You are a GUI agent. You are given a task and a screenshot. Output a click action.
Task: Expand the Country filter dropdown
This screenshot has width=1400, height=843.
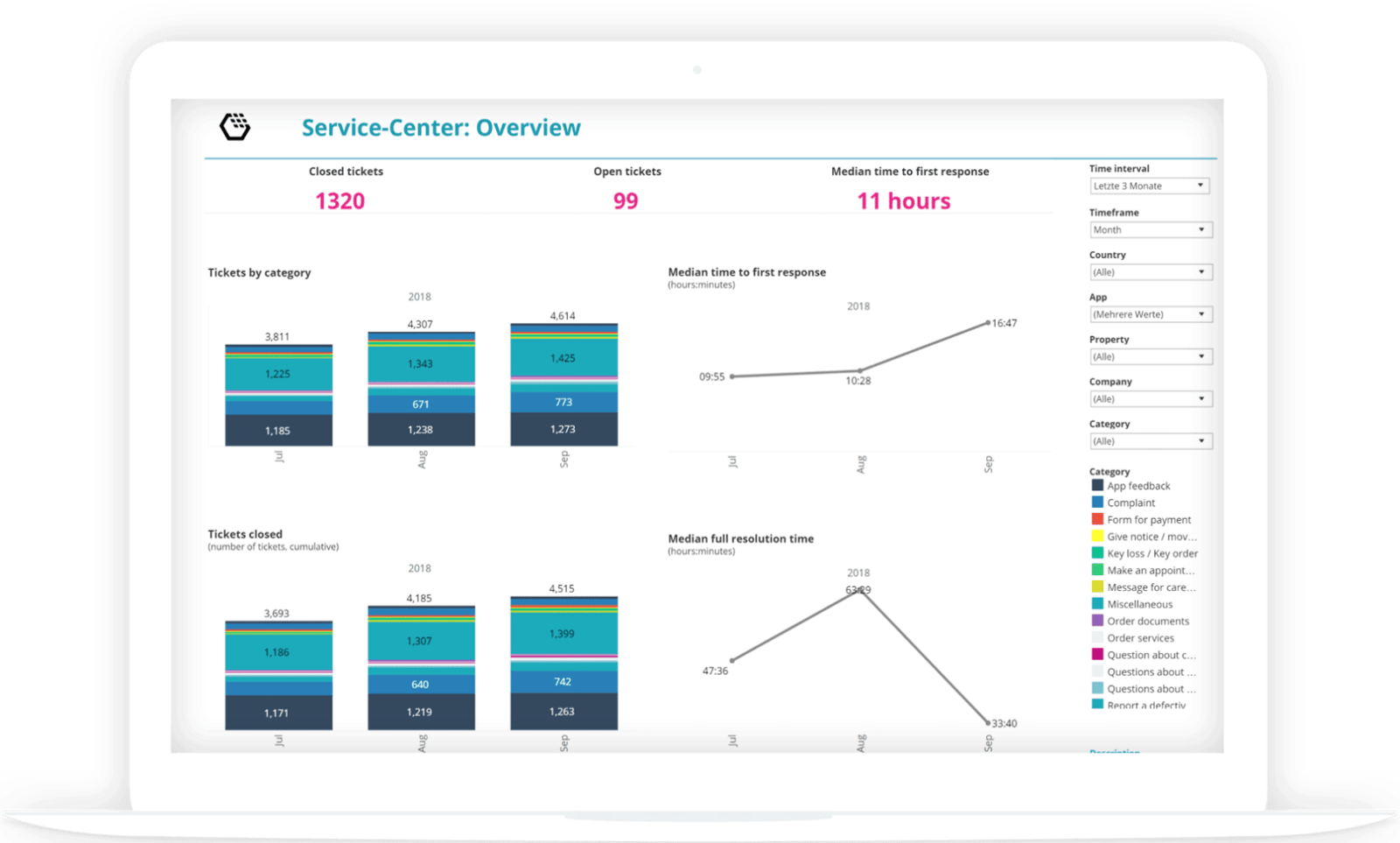1151,272
